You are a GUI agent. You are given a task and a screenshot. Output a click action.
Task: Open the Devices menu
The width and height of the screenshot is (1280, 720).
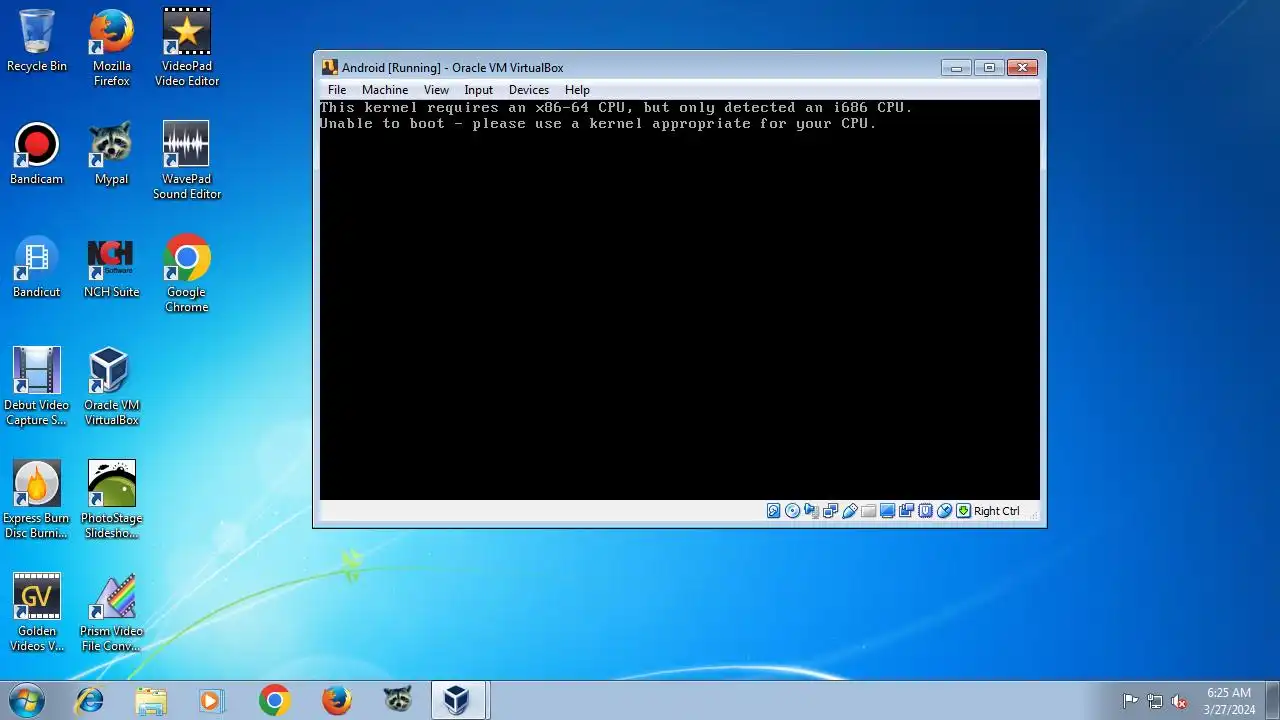coord(529,90)
